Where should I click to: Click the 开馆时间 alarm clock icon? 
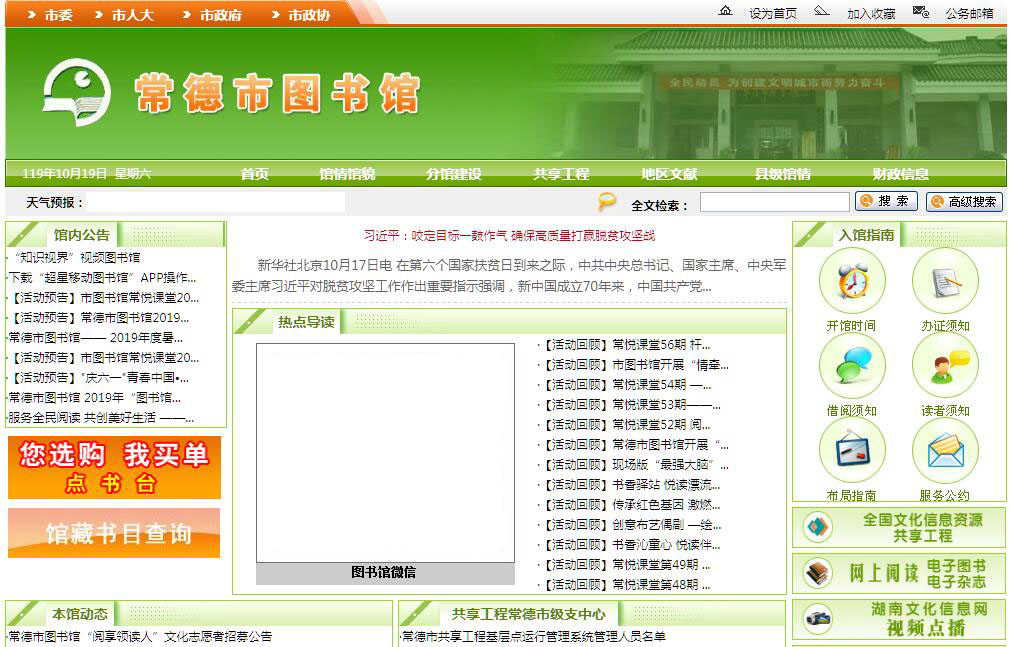(x=851, y=281)
